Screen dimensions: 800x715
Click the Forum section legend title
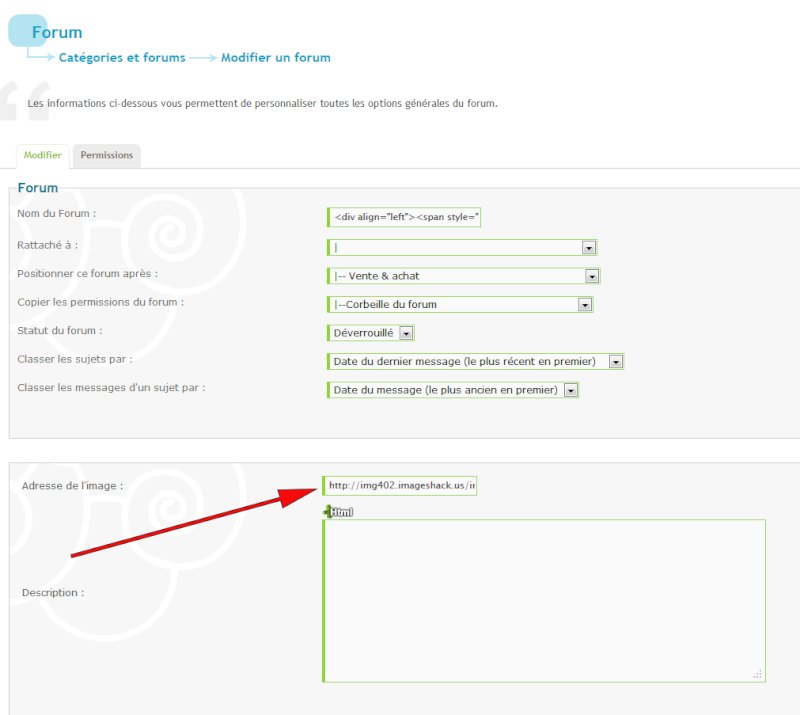point(38,188)
